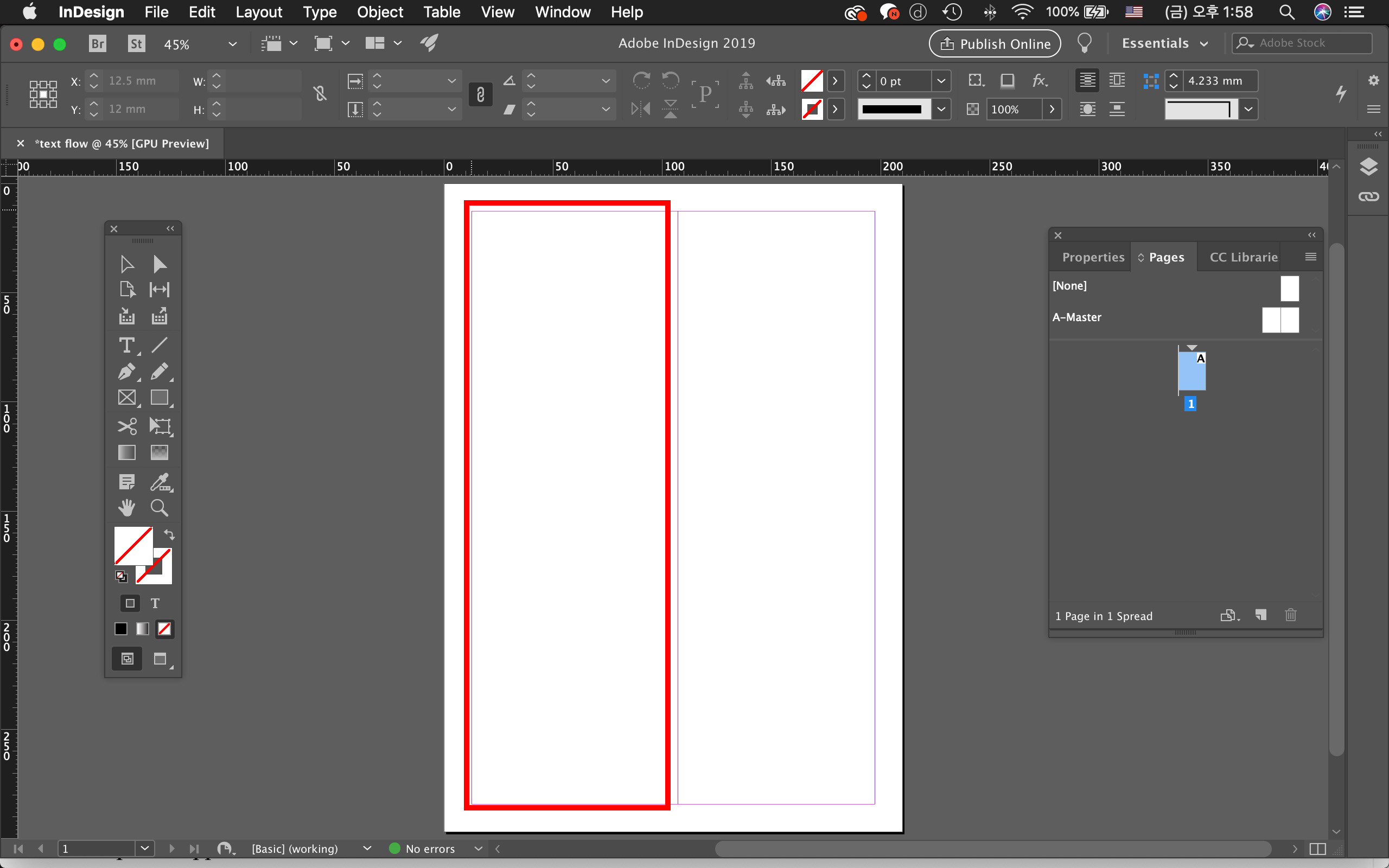Toggle formatting affects container

click(x=130, y=603)
